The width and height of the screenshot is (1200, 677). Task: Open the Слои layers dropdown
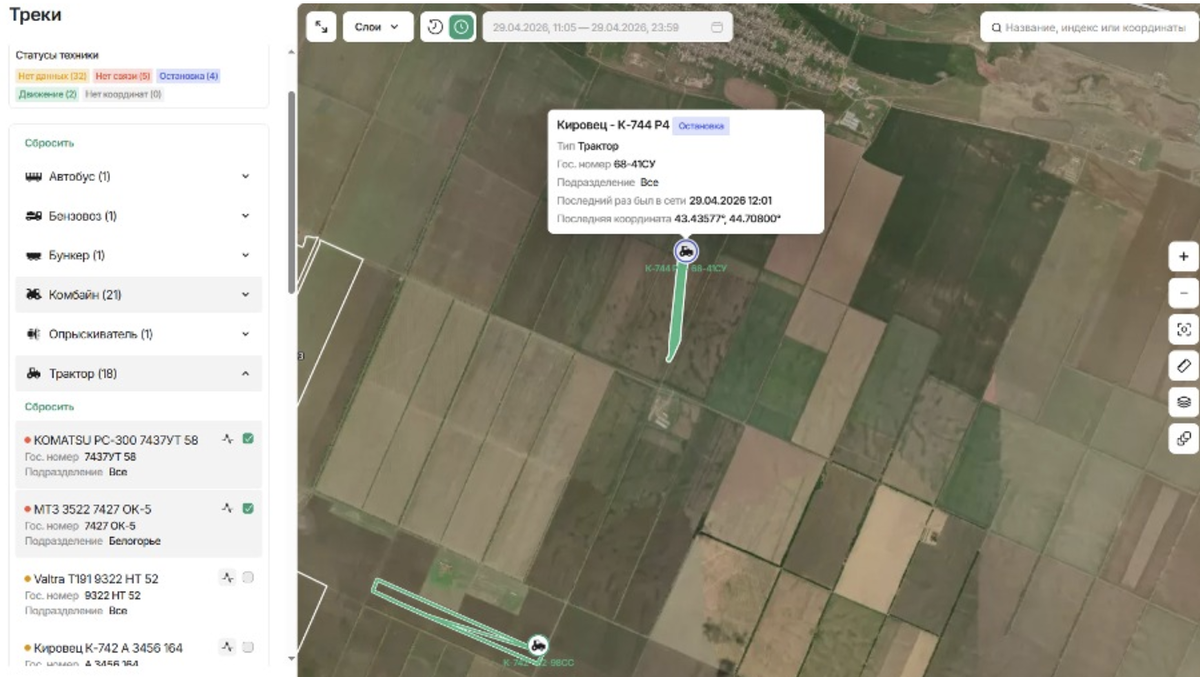377,27
